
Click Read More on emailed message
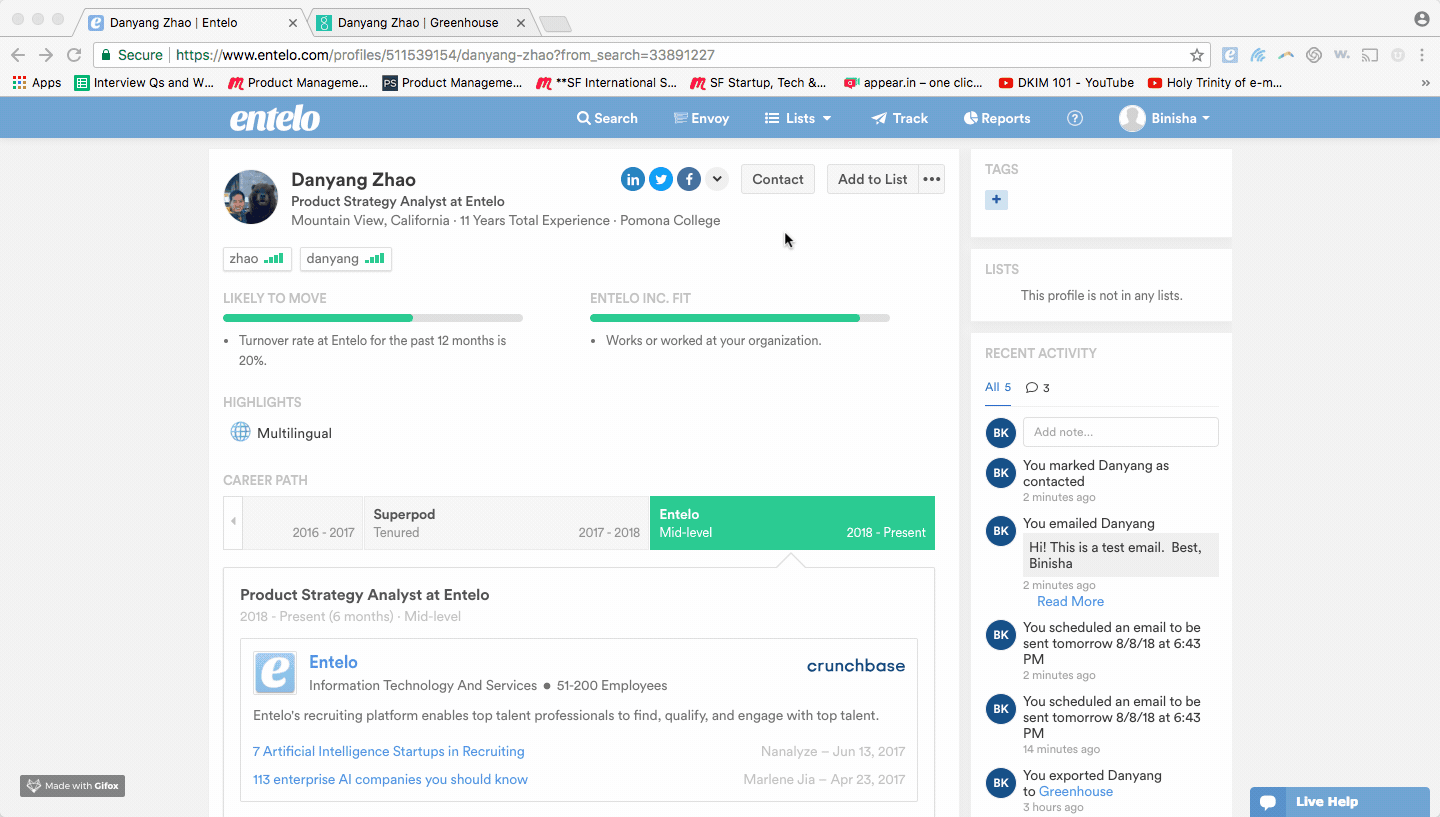click(1070, 601)
